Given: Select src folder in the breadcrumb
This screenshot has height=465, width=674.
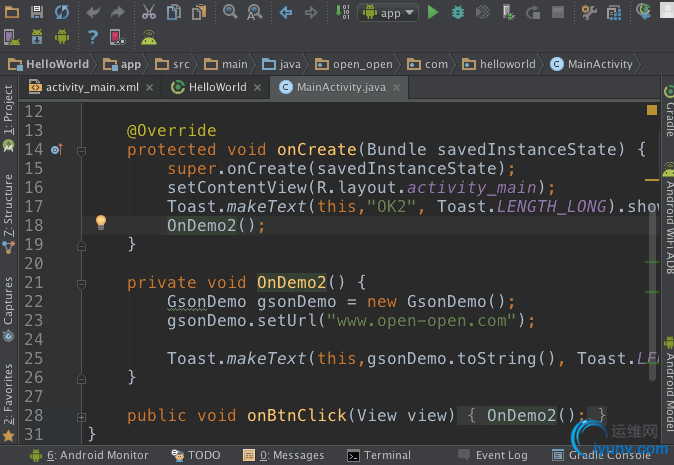Looking at the screenshot, I should click(x=172, y=64).
